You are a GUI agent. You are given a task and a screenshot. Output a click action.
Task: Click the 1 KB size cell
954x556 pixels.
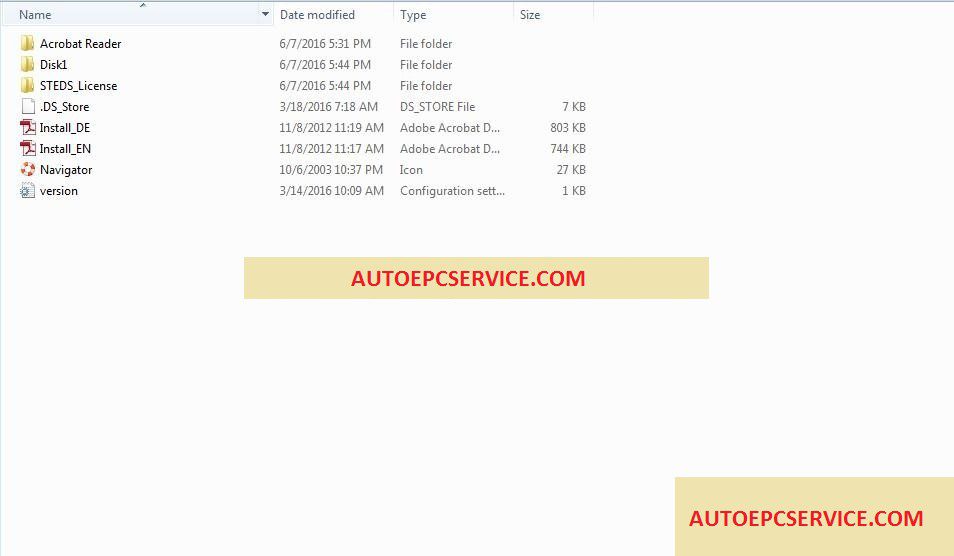pos(574,190)
